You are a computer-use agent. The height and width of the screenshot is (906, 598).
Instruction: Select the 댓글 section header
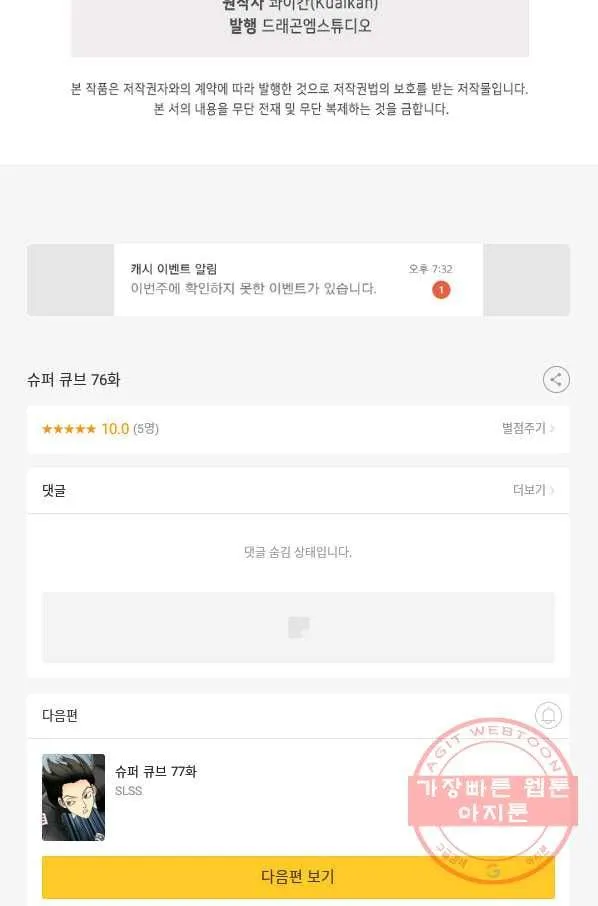click(54, 491)
